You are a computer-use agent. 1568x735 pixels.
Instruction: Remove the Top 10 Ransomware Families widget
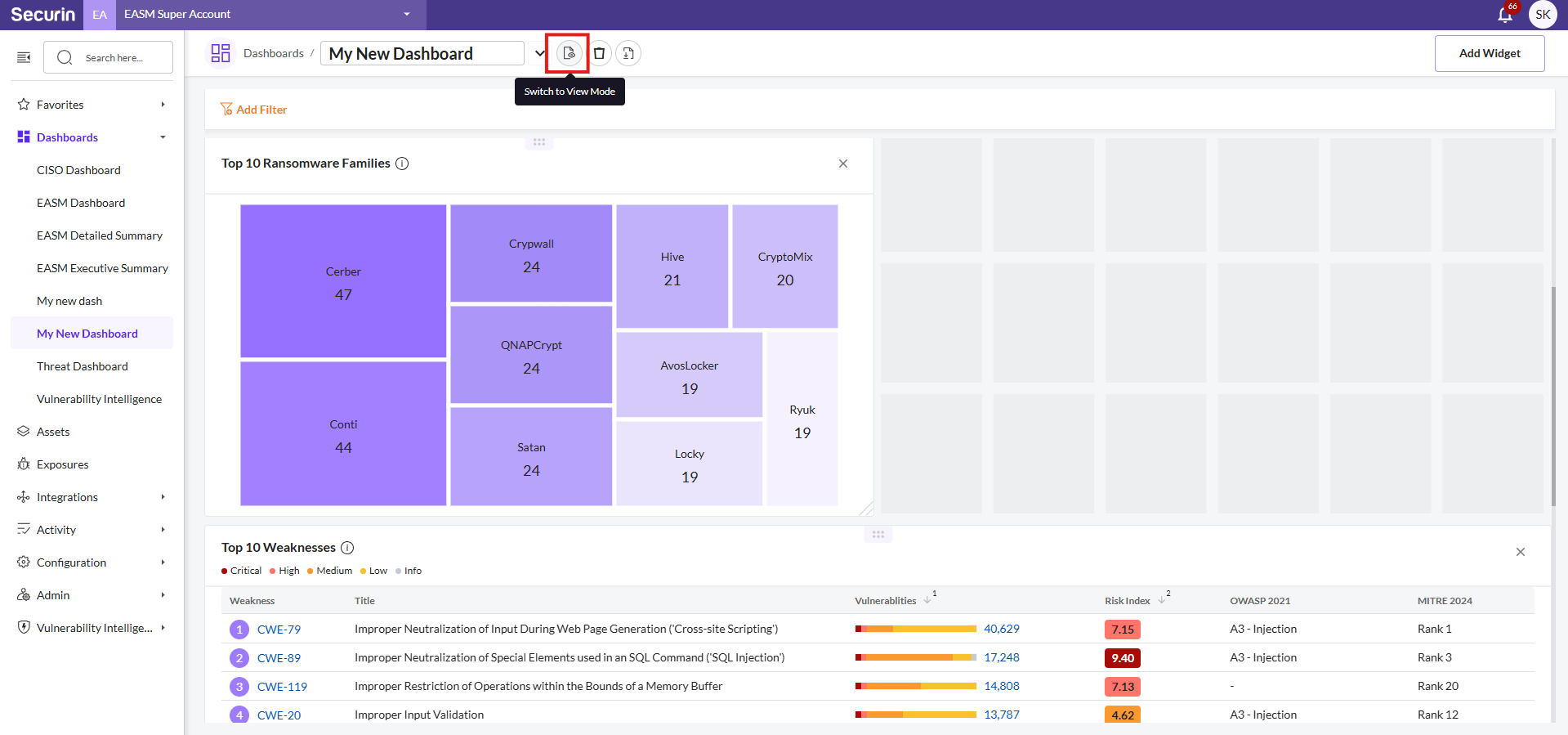843,164
